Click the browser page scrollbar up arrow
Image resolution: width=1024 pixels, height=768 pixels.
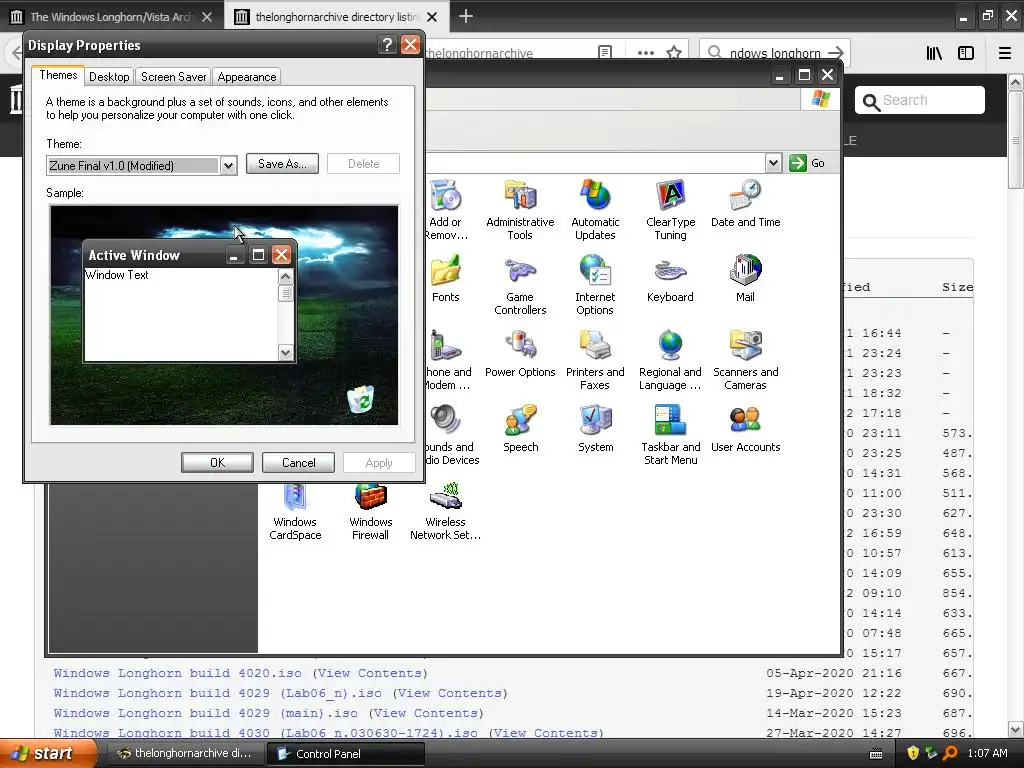coord(1016,82)
